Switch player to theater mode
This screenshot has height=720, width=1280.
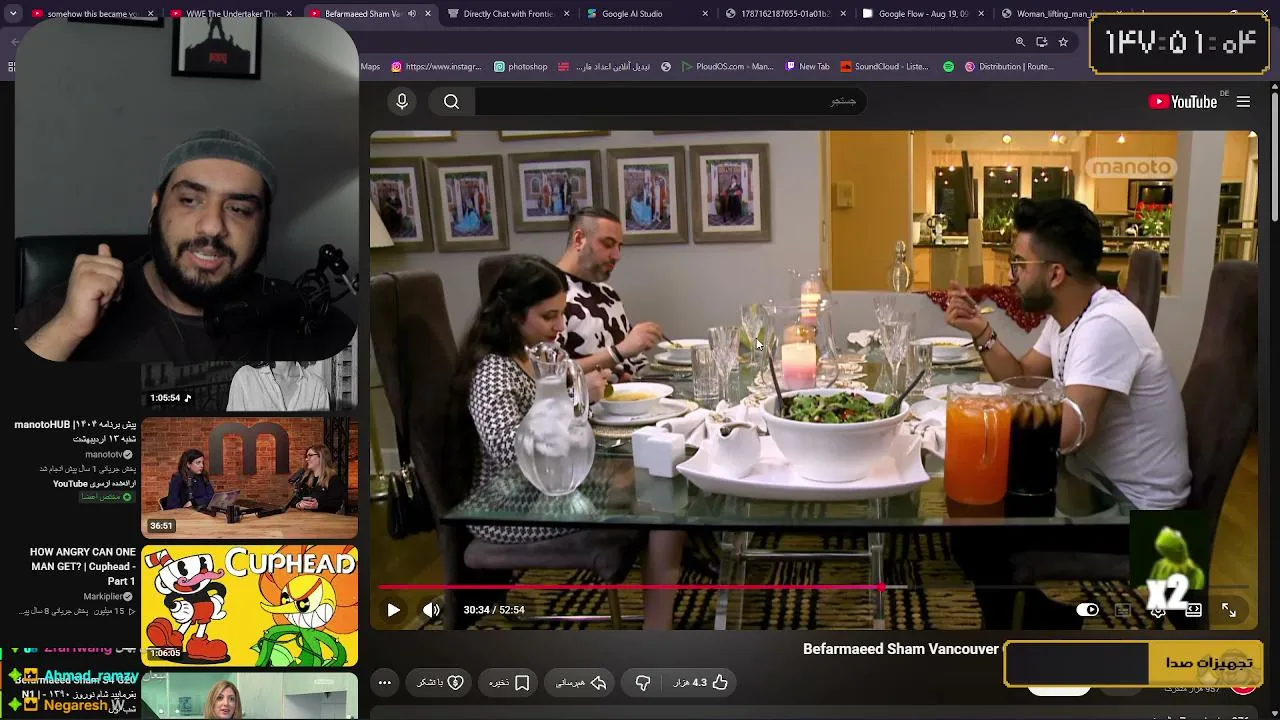click(x=1193, y=610)
